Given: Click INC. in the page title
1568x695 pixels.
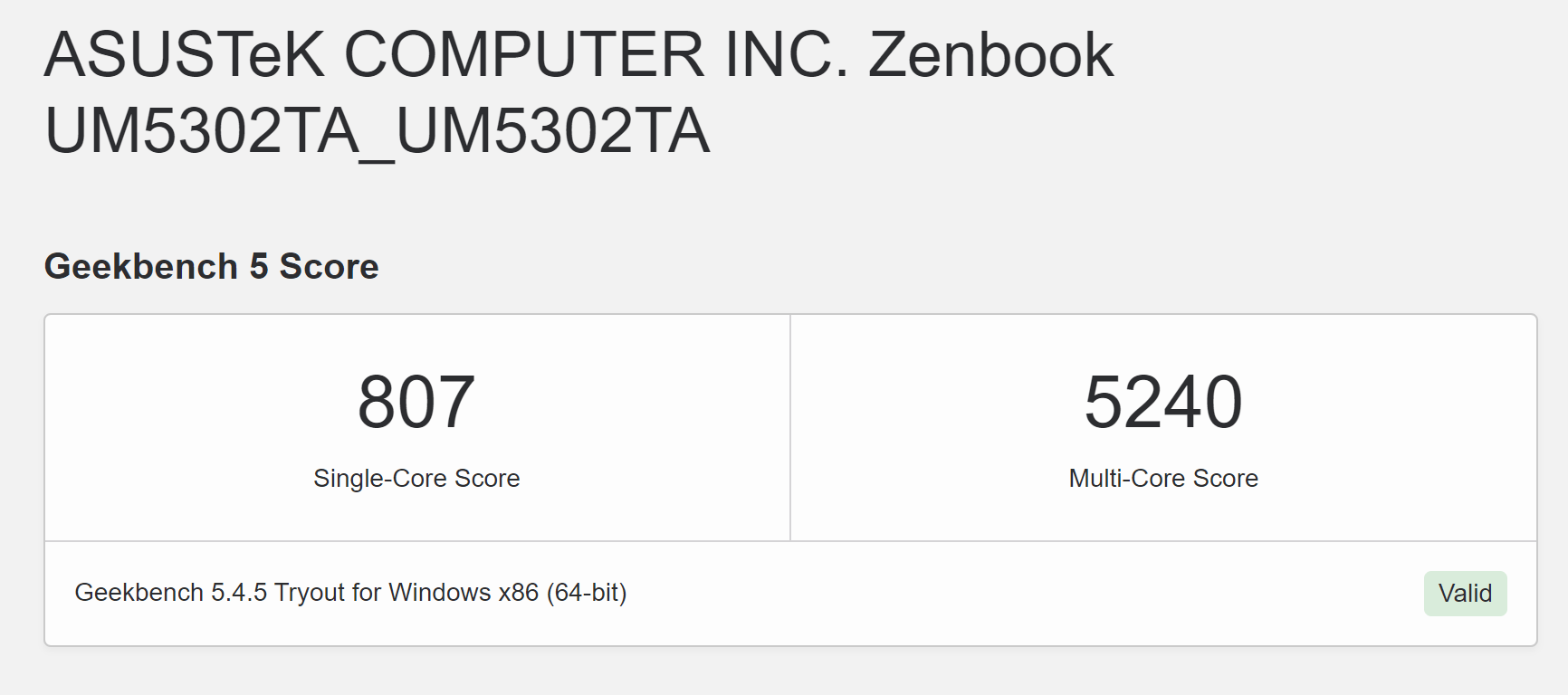Looking at the screenshot, I should click(x=787, y=55).
